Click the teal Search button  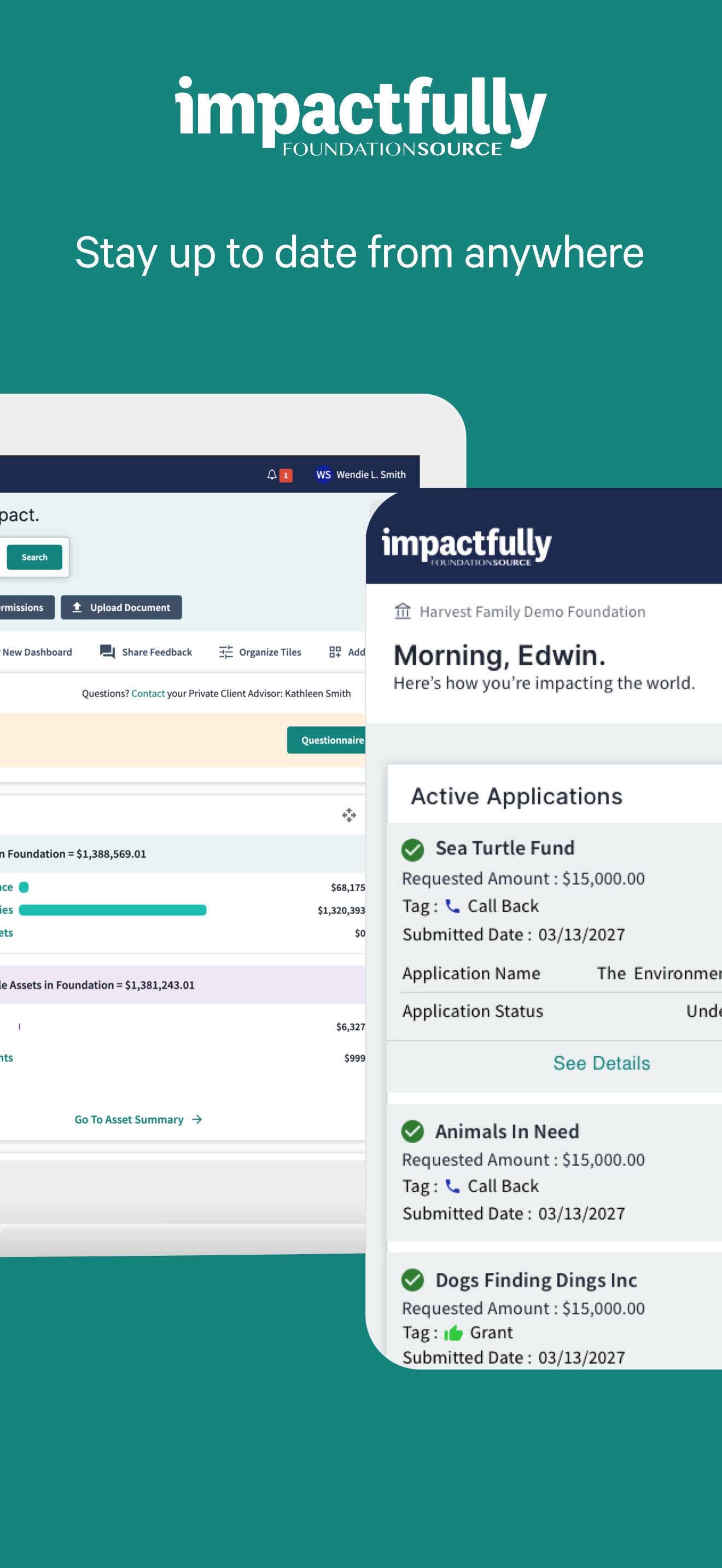point(34,557)
